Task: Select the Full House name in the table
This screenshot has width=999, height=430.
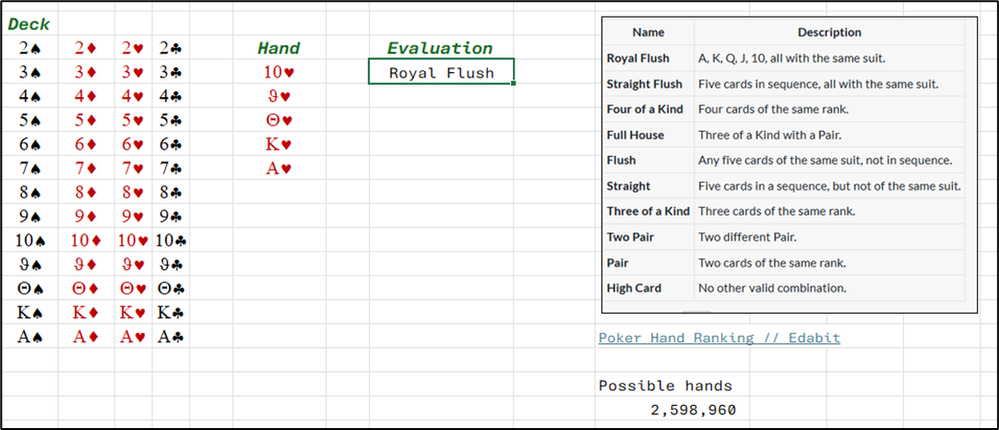Action: pos(635,135)
